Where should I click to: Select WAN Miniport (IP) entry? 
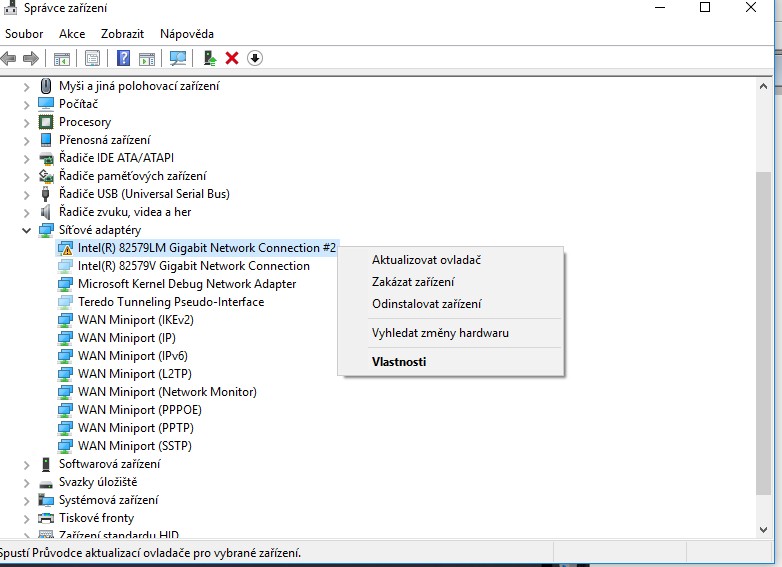coord(127,338)
